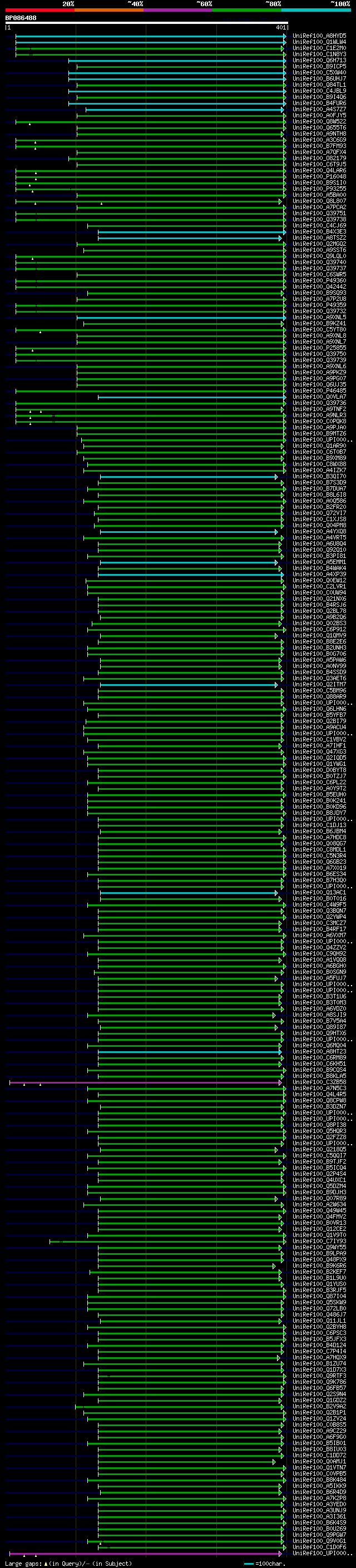Select the hit label UniRef100_Q0VLA7

point(319,397)
